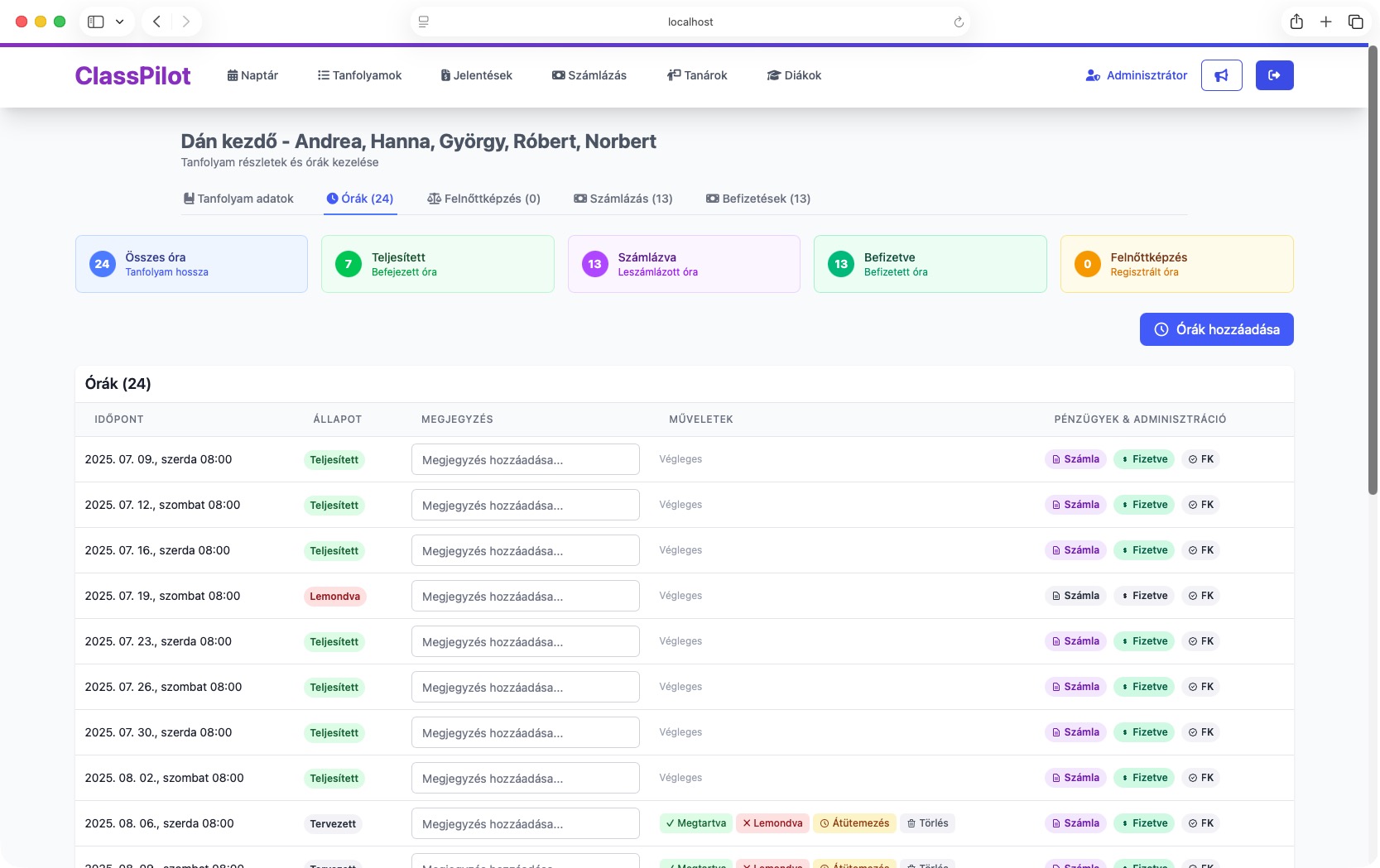Image resolution: width=1380 pixels, height=868 pixels.
Task: Click the blue logout icon button
Action: pos(1274,75)
